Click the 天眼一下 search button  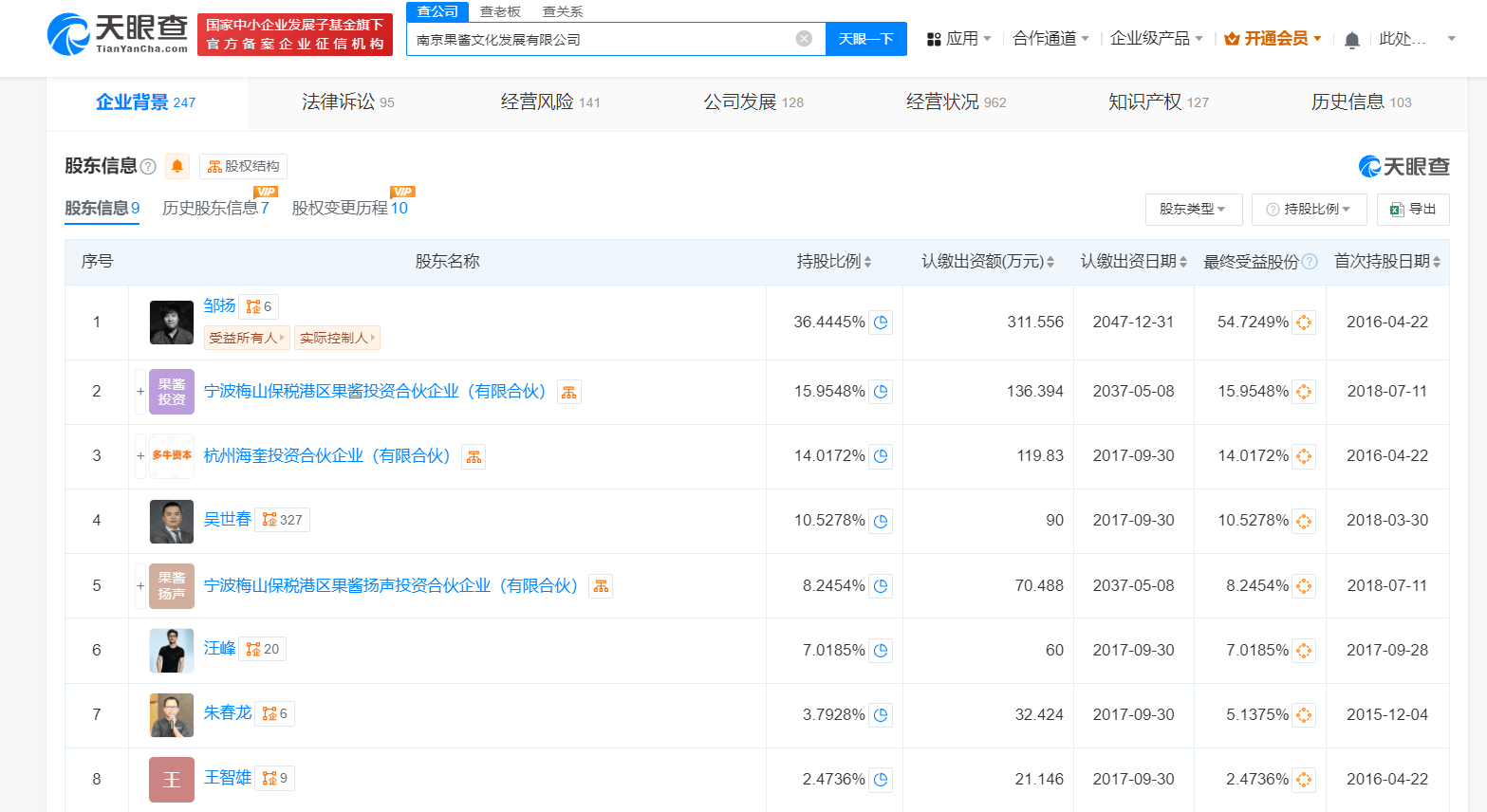click(866, 39)
